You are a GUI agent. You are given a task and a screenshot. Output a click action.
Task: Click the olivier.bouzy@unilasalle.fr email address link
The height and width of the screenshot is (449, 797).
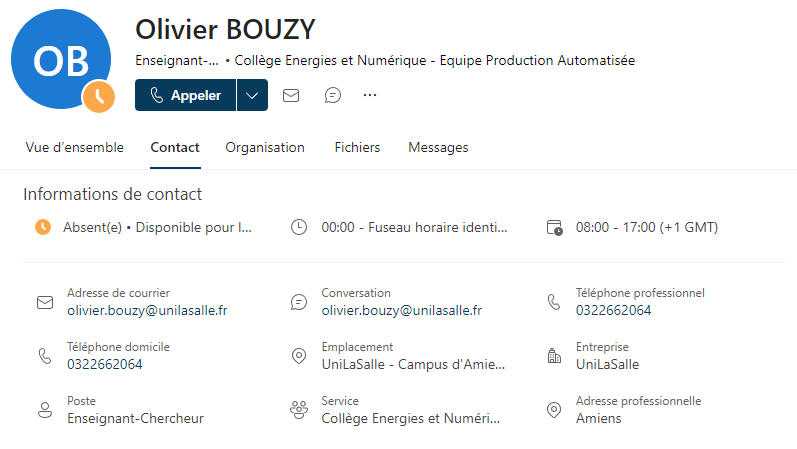click(147, 310)
